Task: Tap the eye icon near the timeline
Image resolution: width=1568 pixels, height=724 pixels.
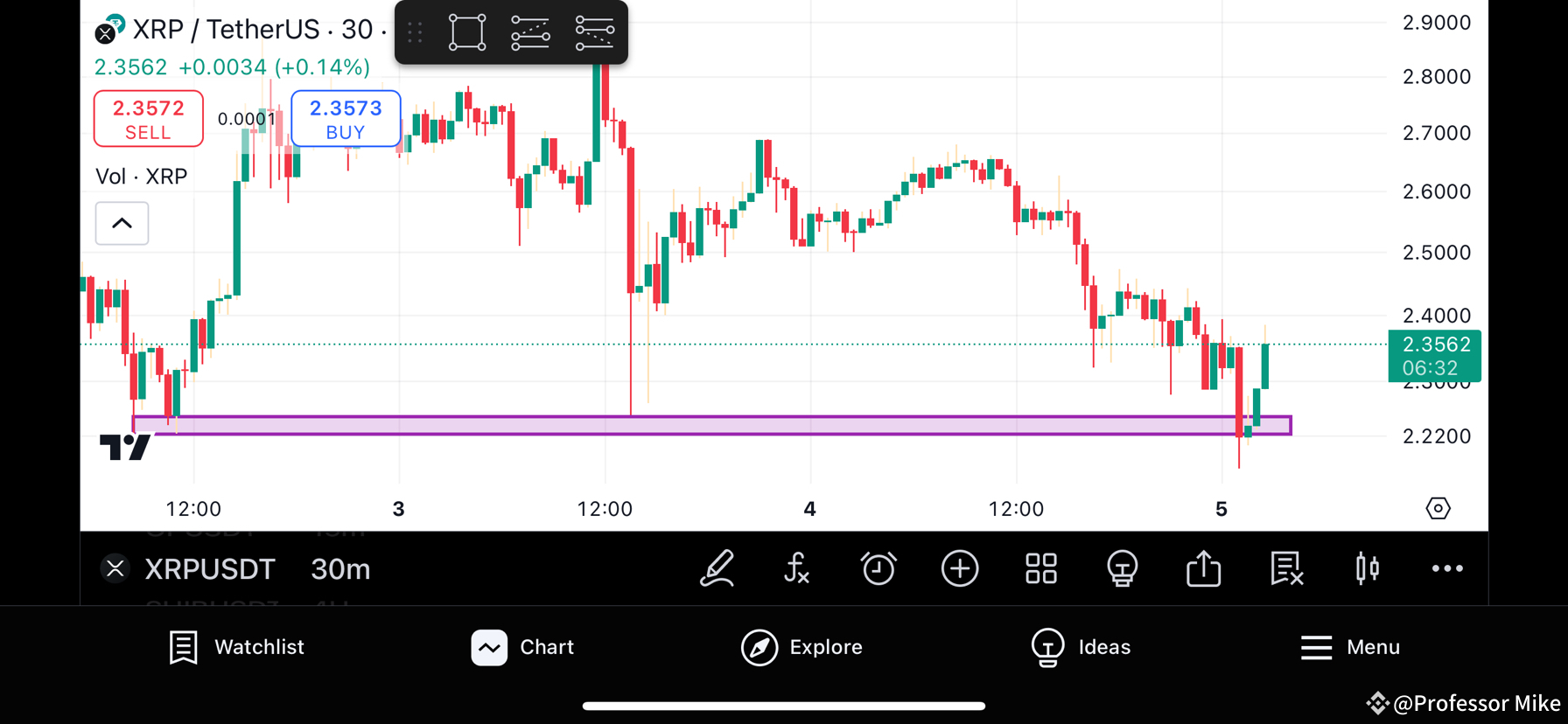Action: click(x=1438, y=508)
